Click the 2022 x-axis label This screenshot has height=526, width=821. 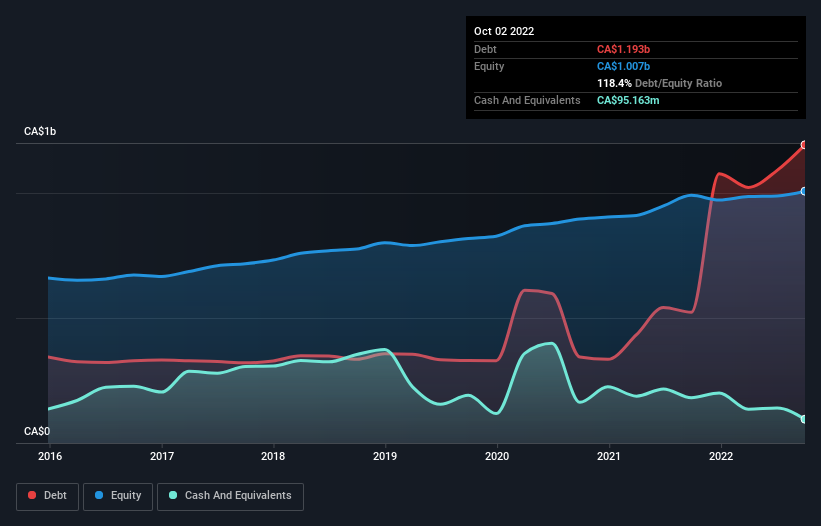(721, 456)
